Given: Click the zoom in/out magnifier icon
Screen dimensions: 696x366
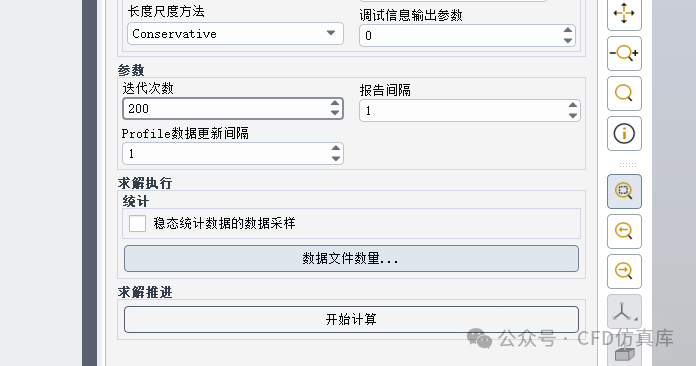Looking at the screenshot, I should pyautogui.click(x=624, y=53).
